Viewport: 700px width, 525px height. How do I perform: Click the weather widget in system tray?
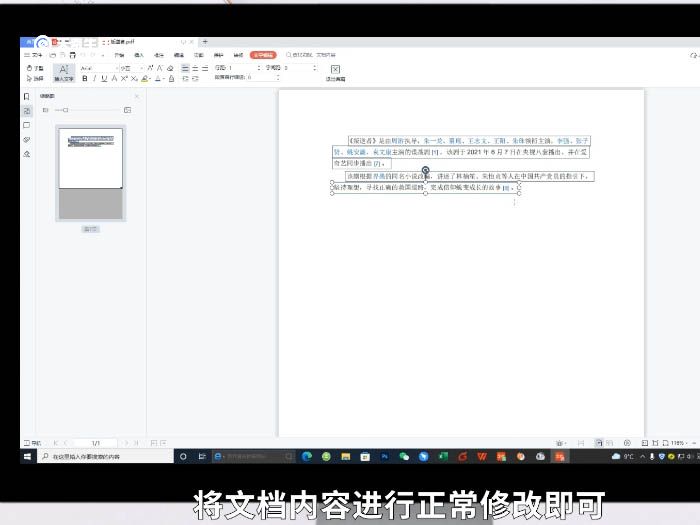(x=623, y=456)
